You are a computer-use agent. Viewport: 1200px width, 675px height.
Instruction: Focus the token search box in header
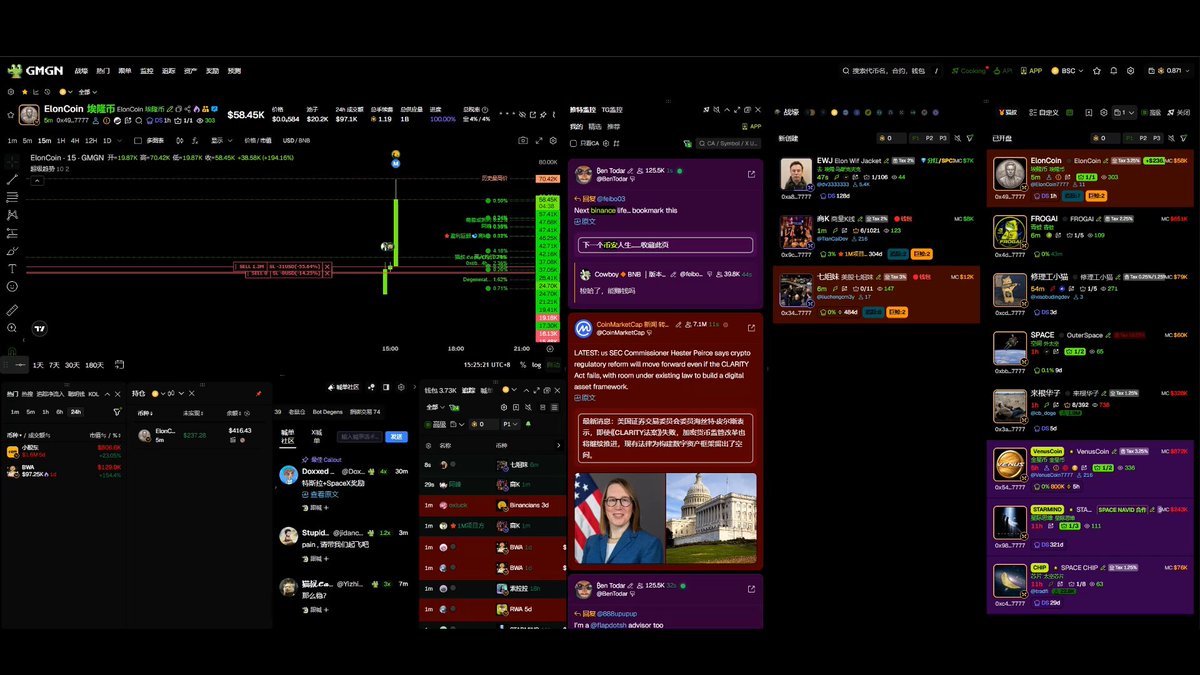(x=892, y=71)
